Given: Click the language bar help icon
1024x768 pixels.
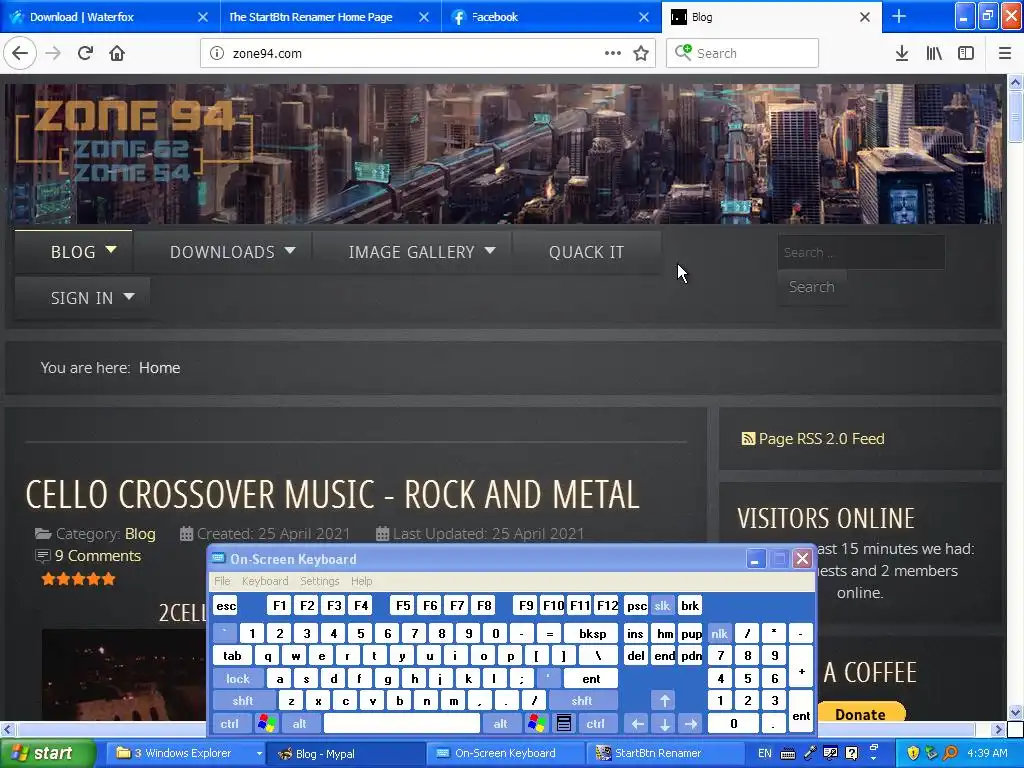Looking at the screenshot, I should 852,753.
